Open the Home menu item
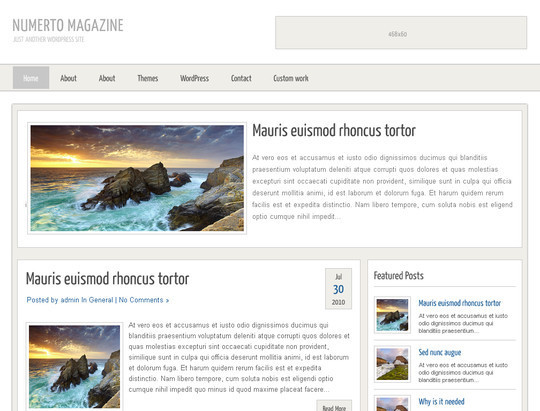This screenshot has height=411, width=540. pyautogui.click(x=31, y=78)
